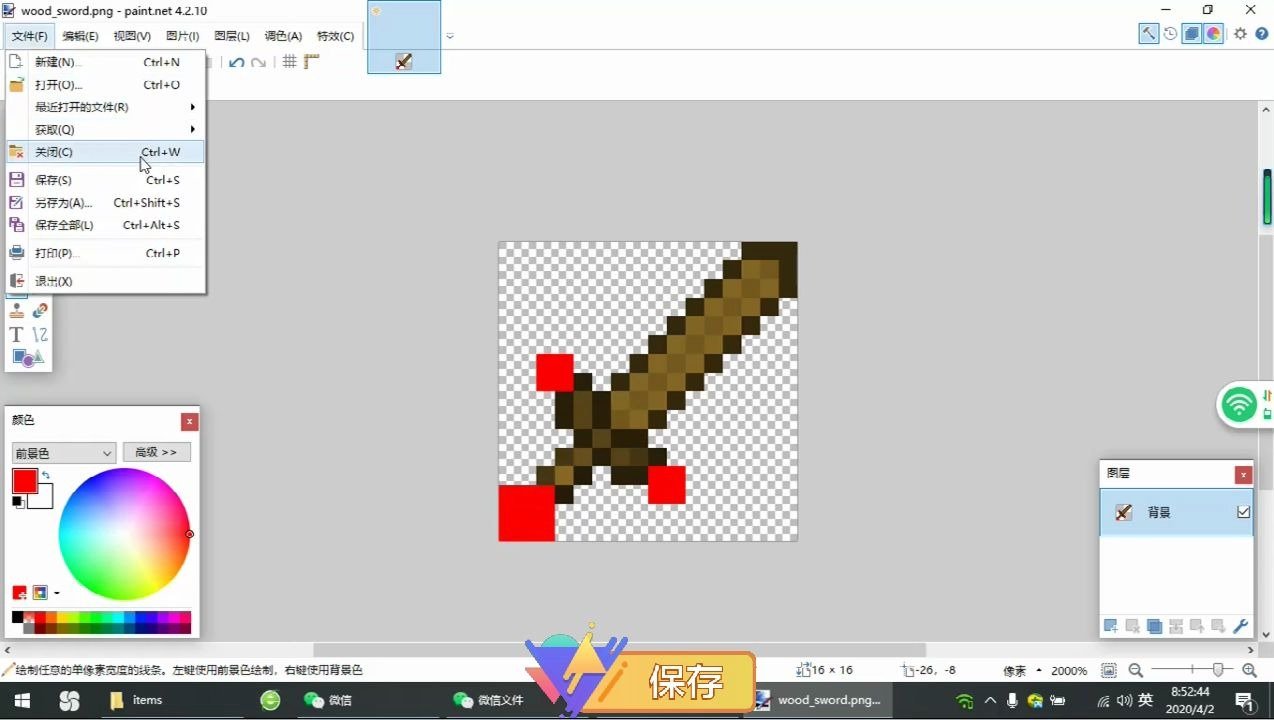1274x720 pixels.
Task: Toggle the pixel grid icon
Action: (290, 62)
